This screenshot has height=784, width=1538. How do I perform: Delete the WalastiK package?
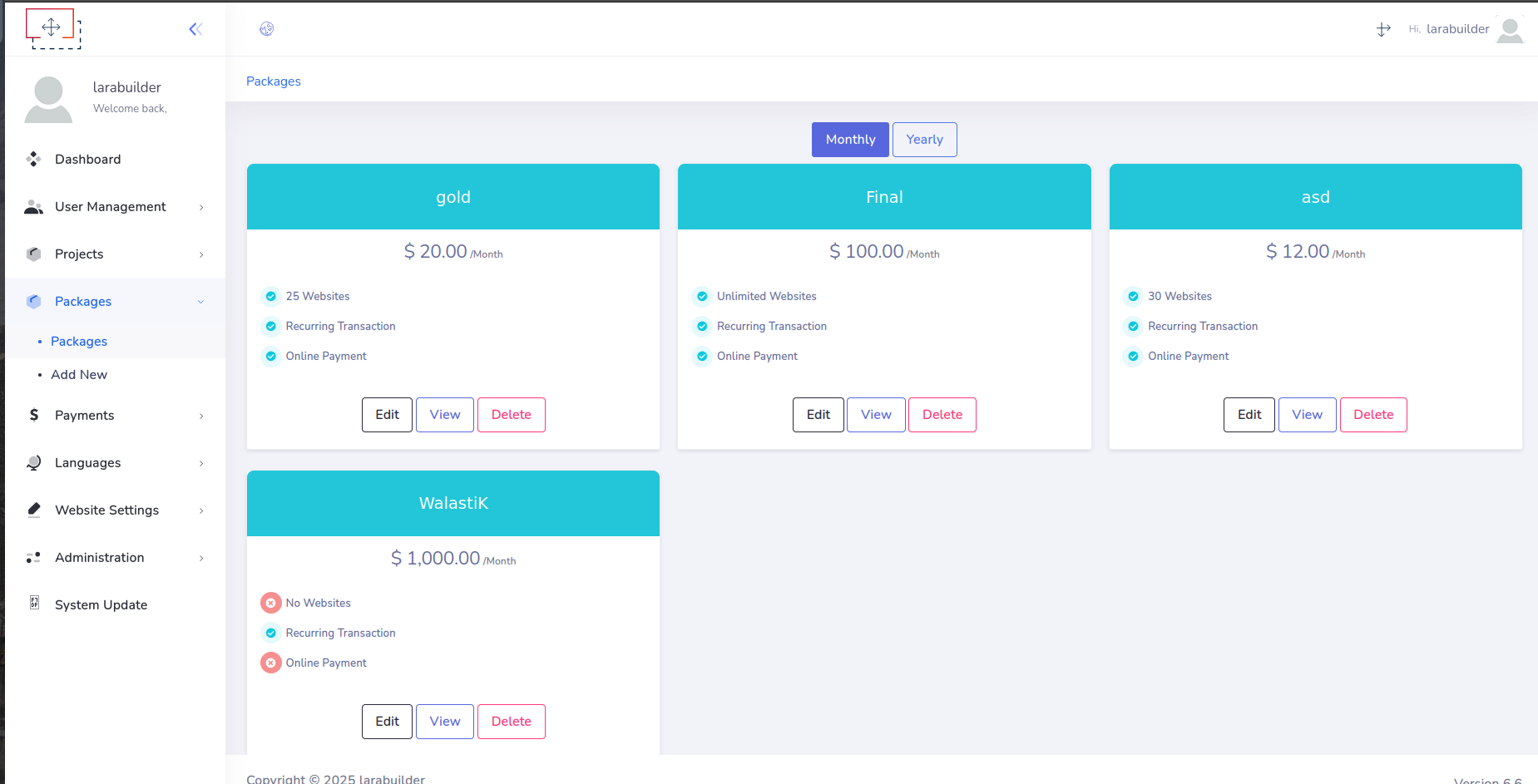(x=512, y=722)
